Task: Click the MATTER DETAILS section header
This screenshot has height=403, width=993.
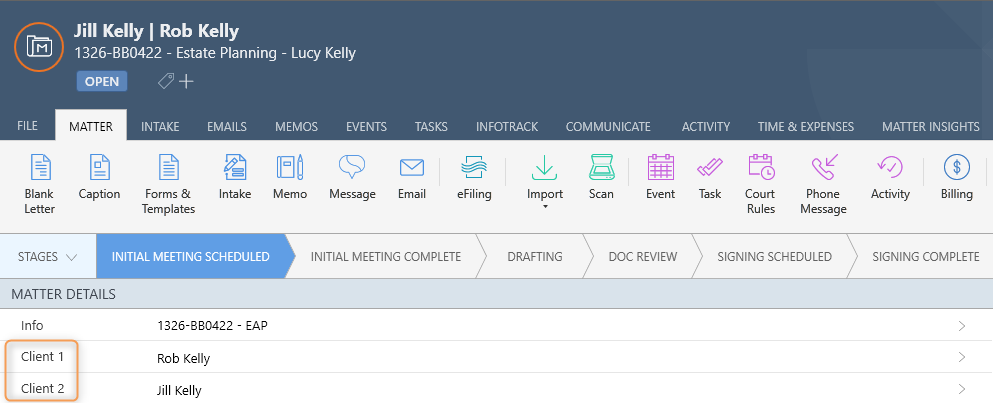Action: [496, 294]
